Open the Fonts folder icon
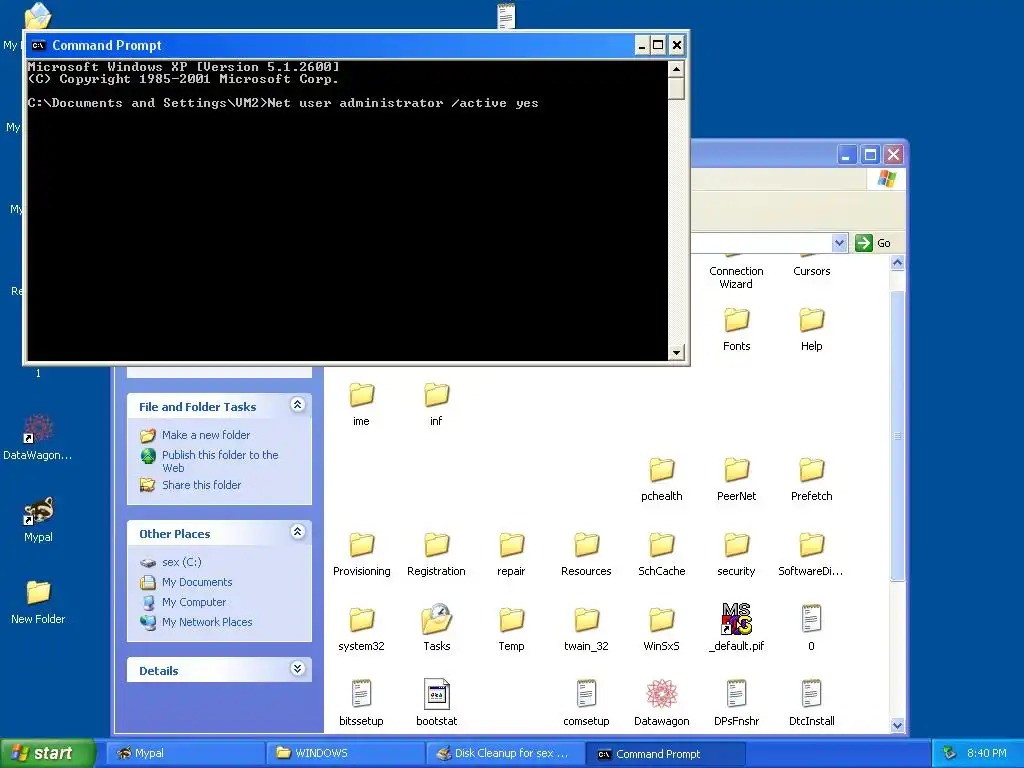This screenshot has height=768, width=1024. click(737, 320)
